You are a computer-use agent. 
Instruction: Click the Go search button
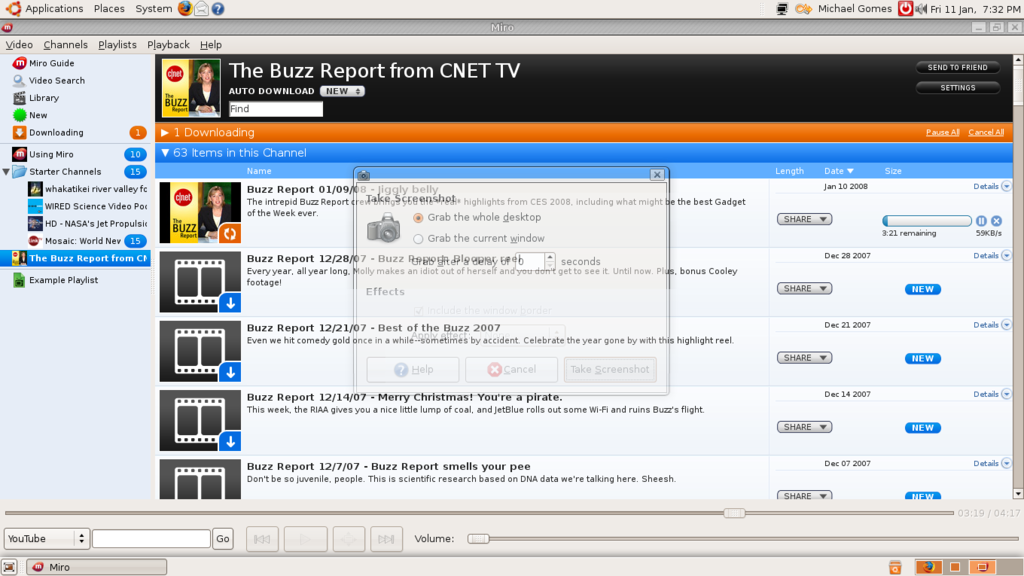click(223, 539)
